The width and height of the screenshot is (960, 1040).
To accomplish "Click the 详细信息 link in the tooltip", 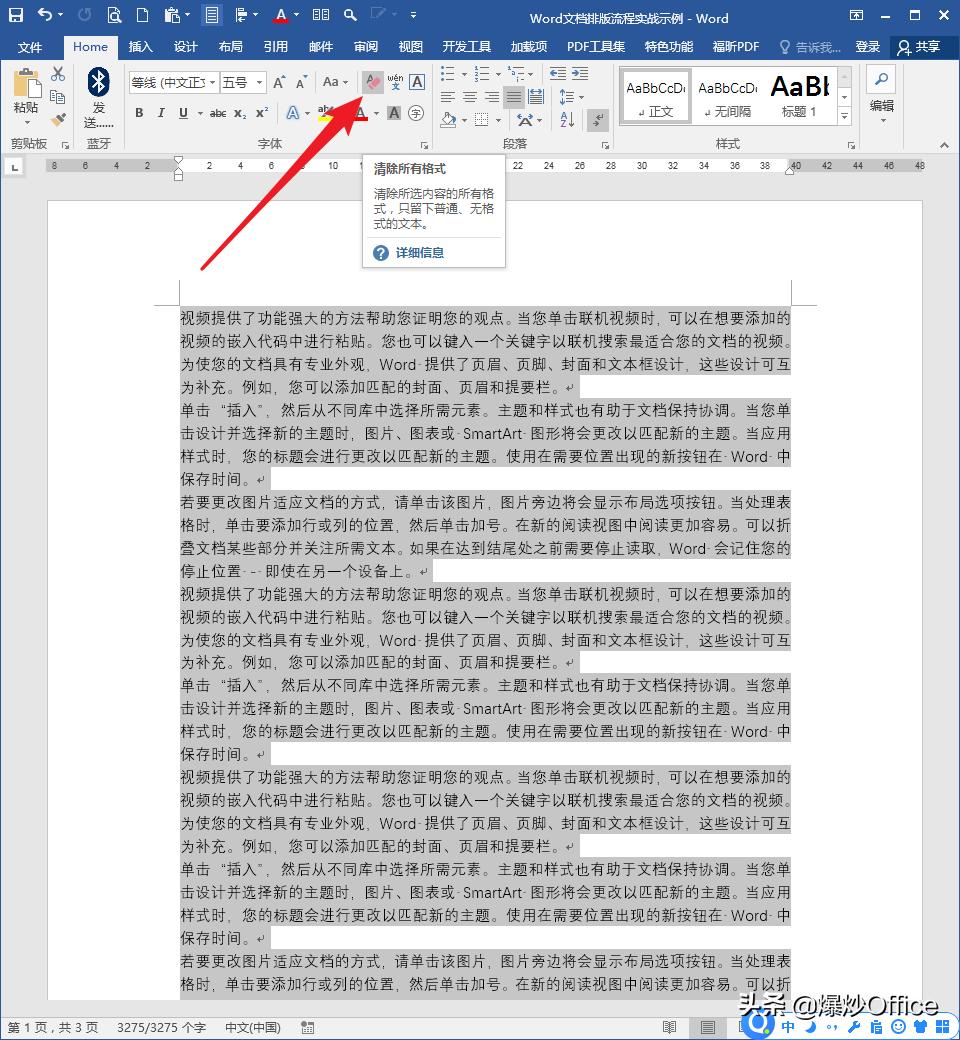I will pos(418,253).
